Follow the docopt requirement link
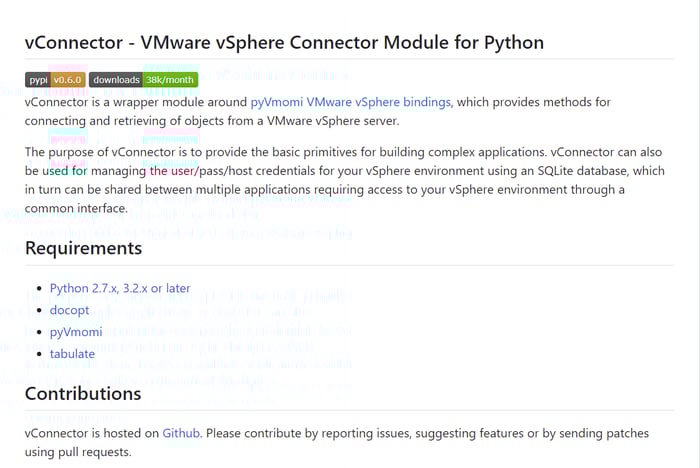700x468 pixels. click(70, 310)
